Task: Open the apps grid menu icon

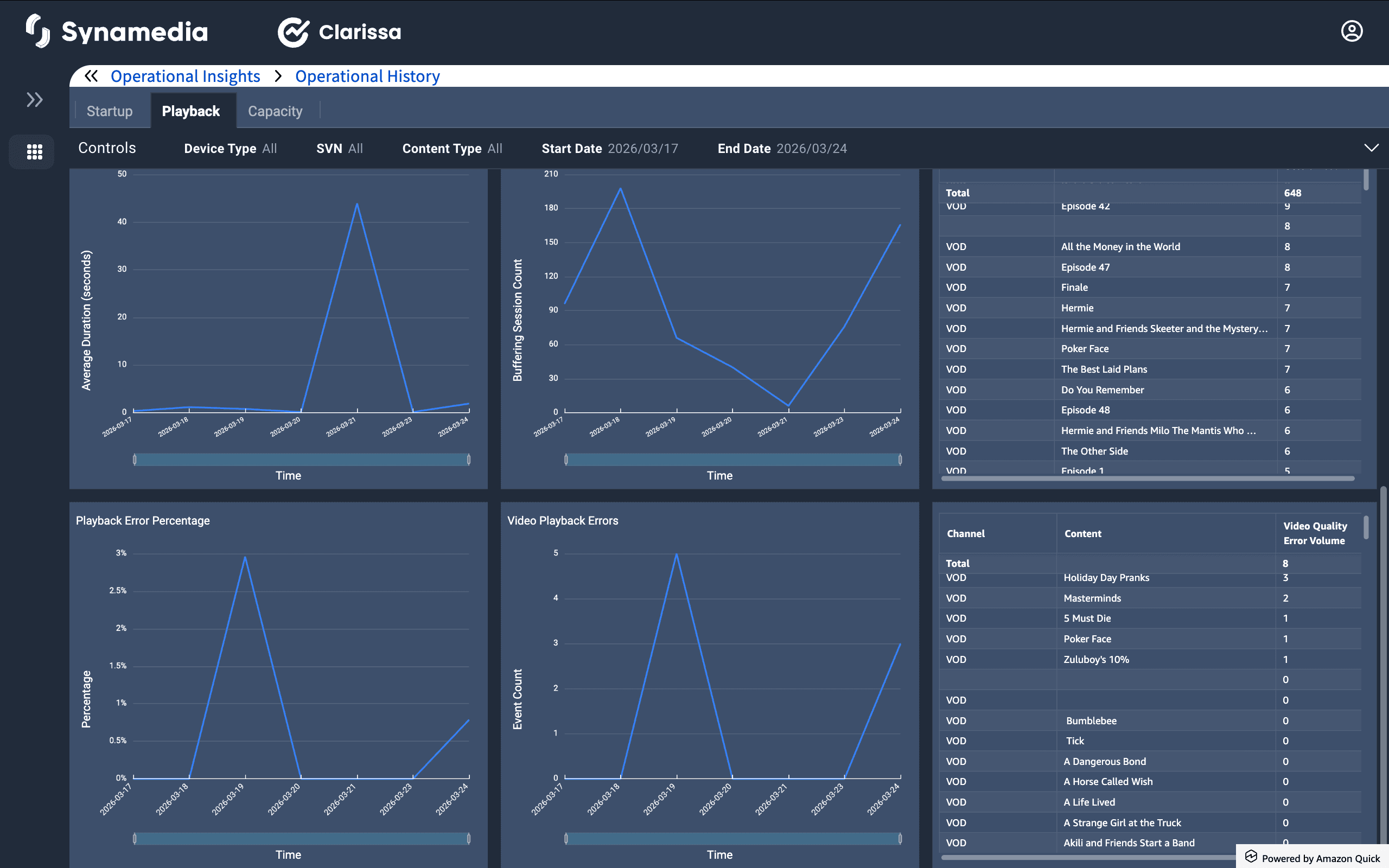Action: click(34, 151)
